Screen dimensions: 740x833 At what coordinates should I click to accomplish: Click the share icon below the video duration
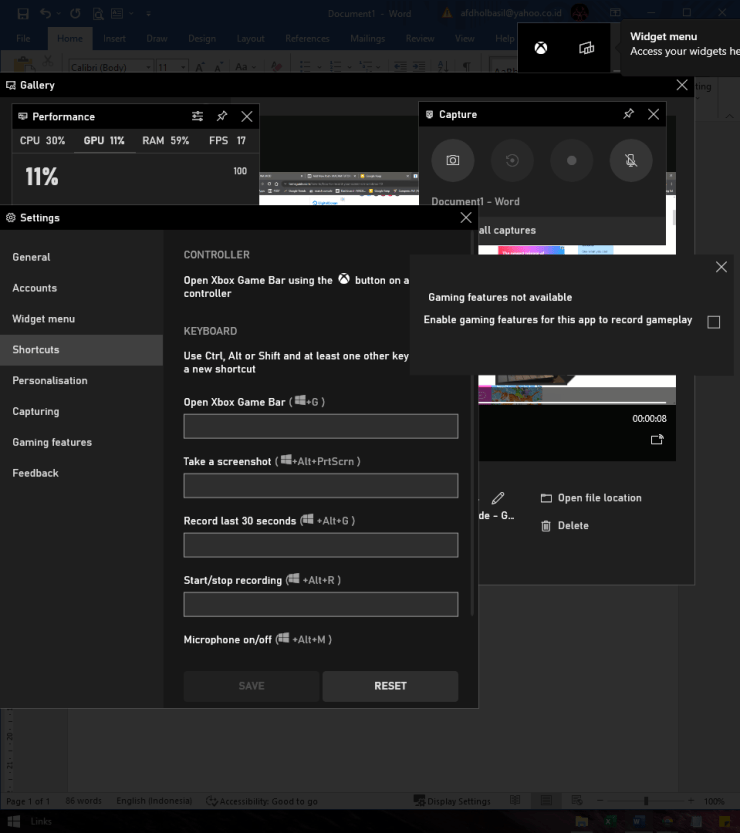[x=657, y=439]
